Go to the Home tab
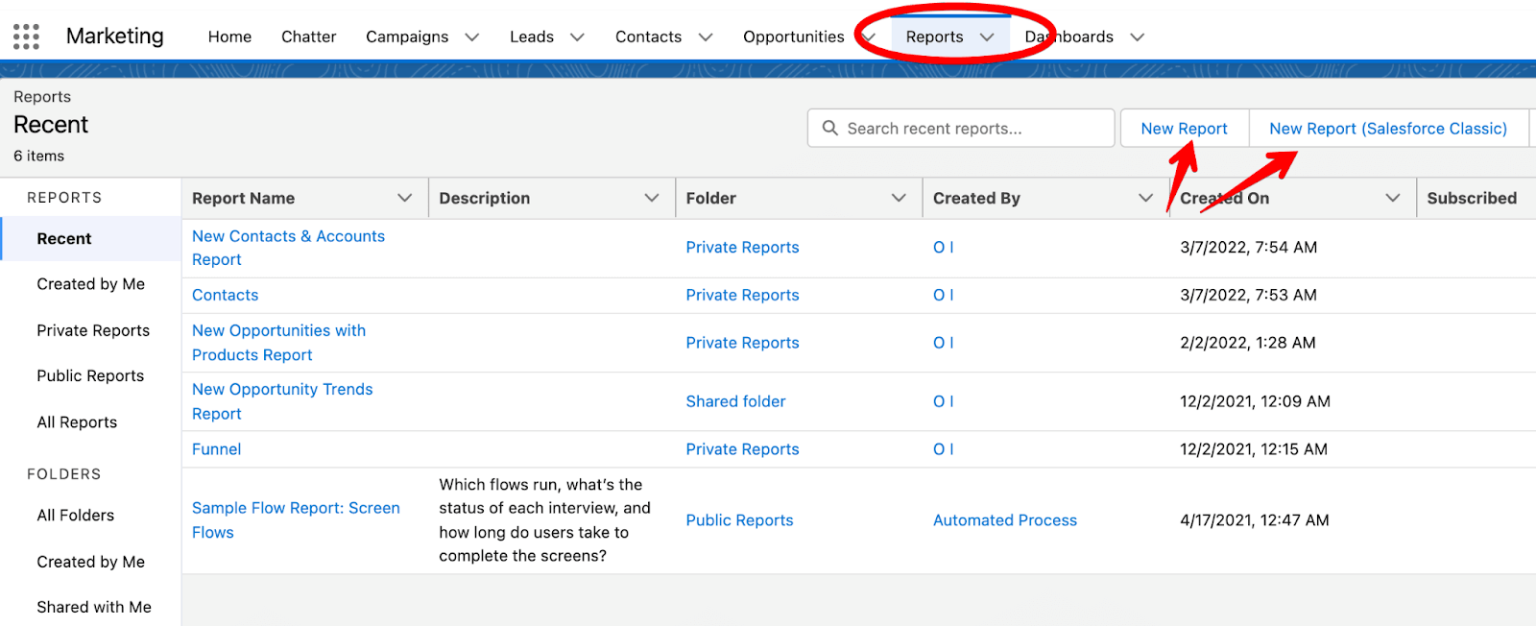The height and width of the screenshot is (626, 1536). 229,36
